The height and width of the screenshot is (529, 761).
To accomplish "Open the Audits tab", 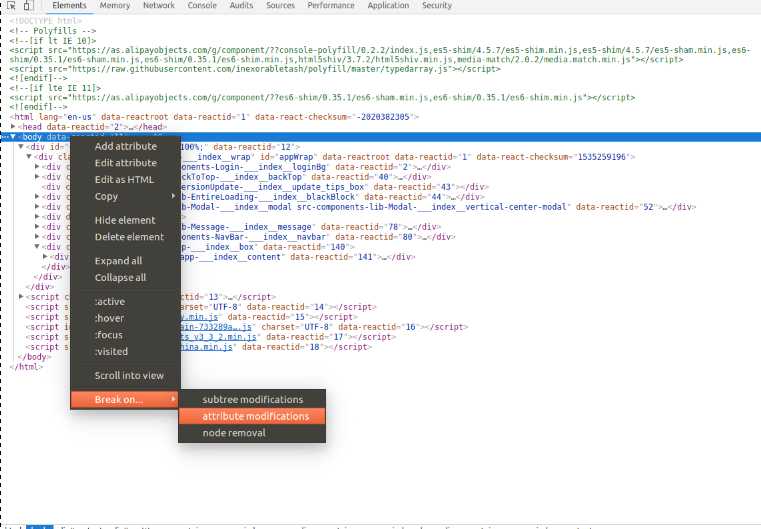I will coord(241,6).
